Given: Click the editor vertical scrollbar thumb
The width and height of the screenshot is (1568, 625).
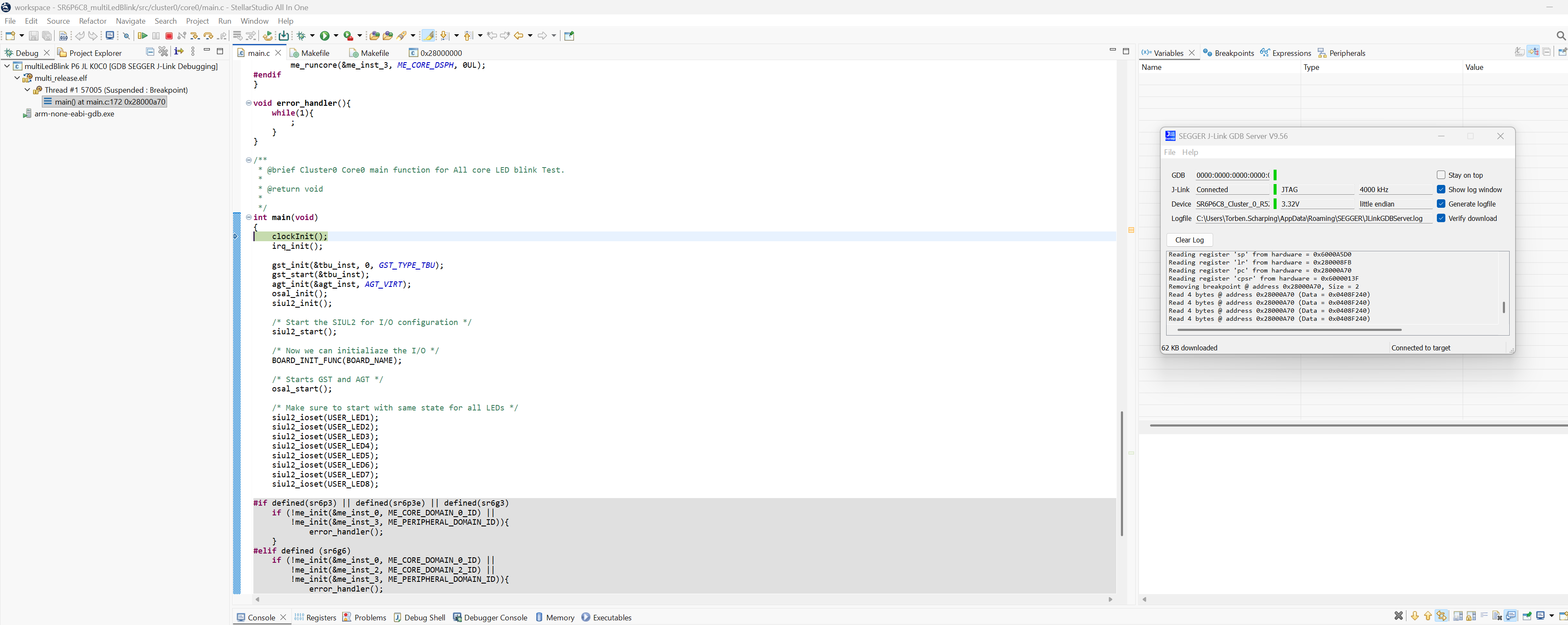Looking at the screenshot, I should (x=1121, y=474).
